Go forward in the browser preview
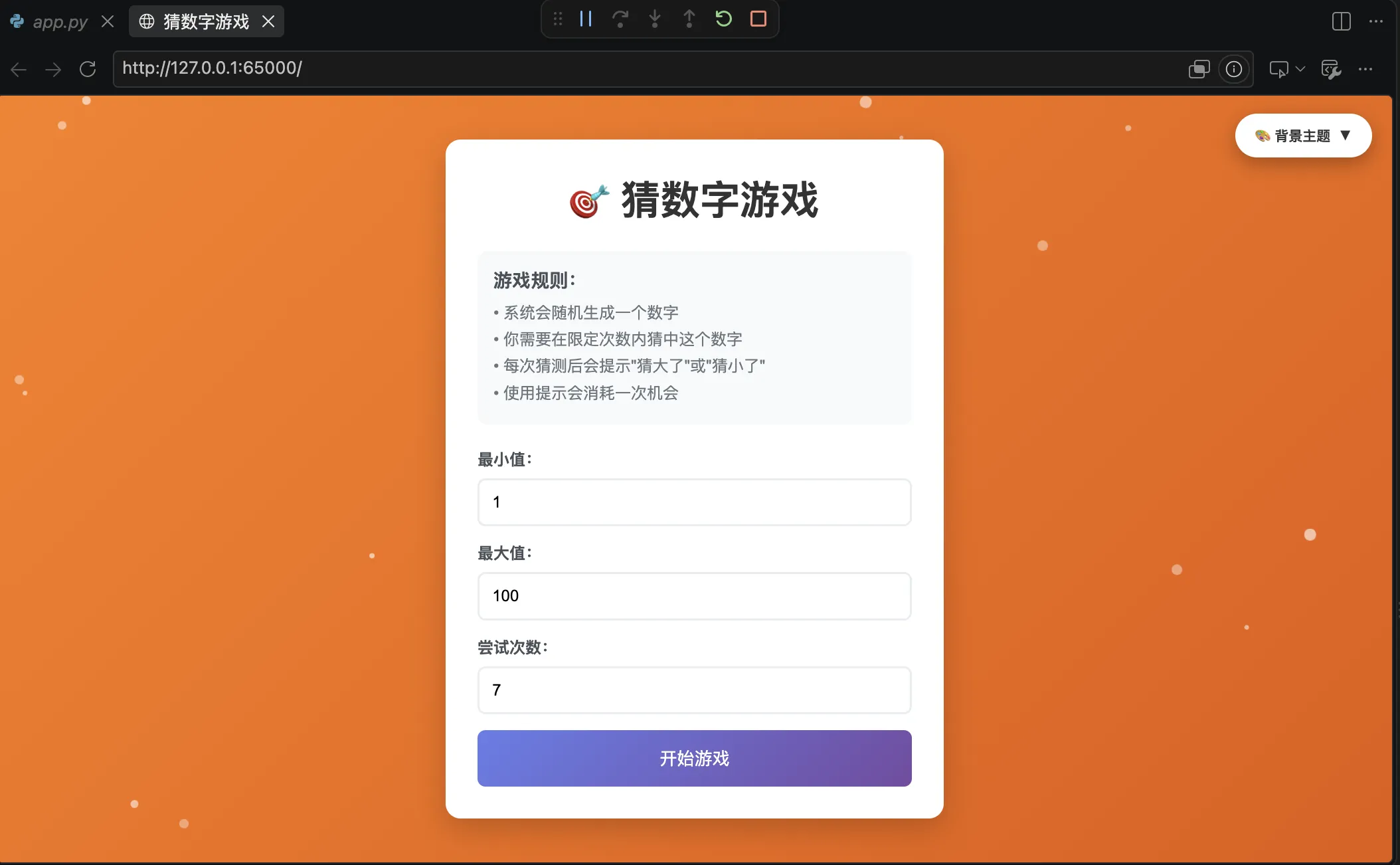Screen dimensions: 1400x865 [53, 69]
